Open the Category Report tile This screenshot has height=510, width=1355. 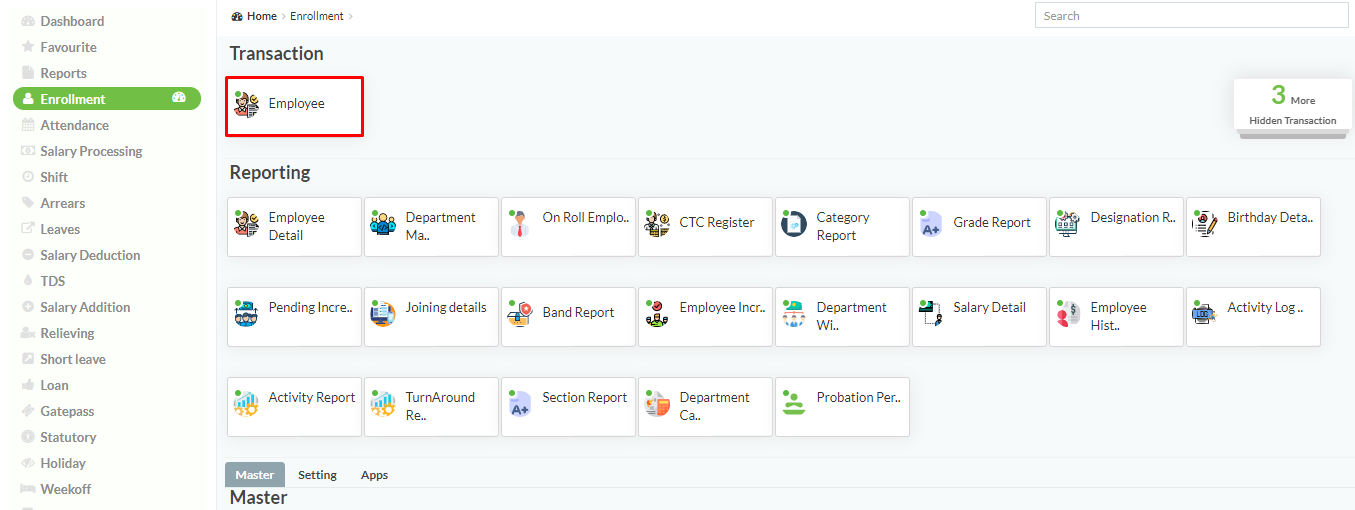coord(842,227)
